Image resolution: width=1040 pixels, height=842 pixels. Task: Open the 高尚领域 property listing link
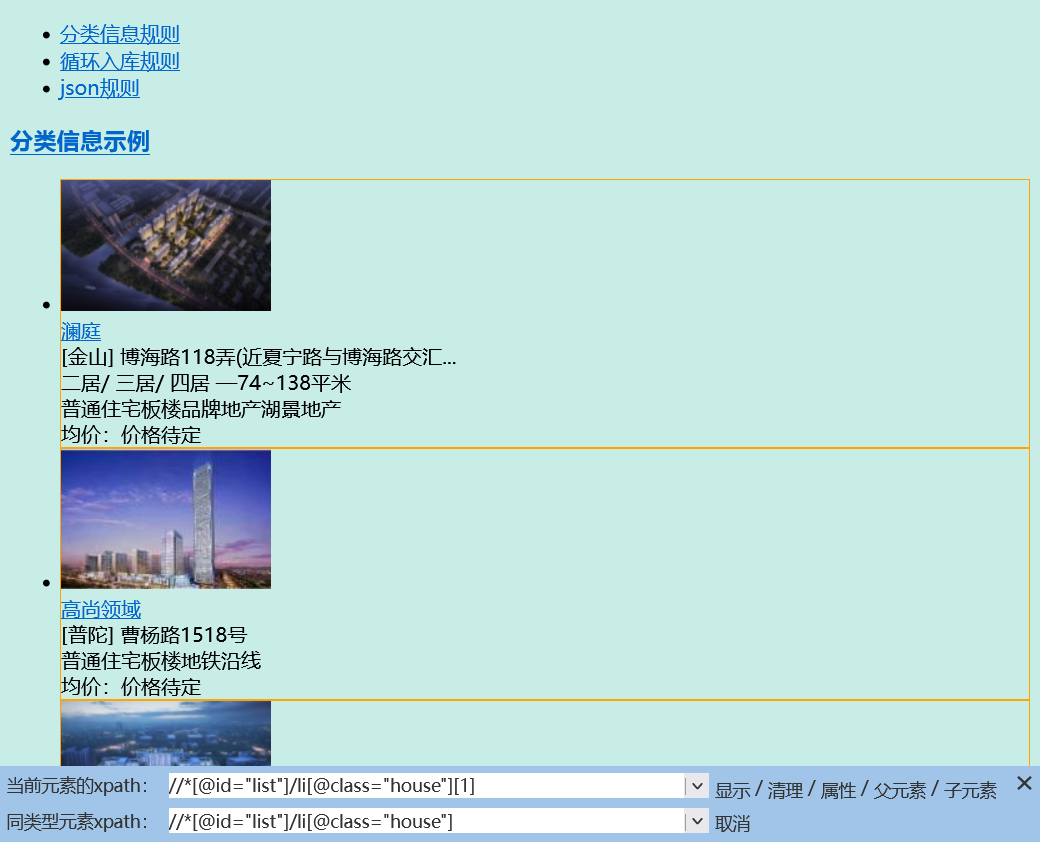(99, 609)
